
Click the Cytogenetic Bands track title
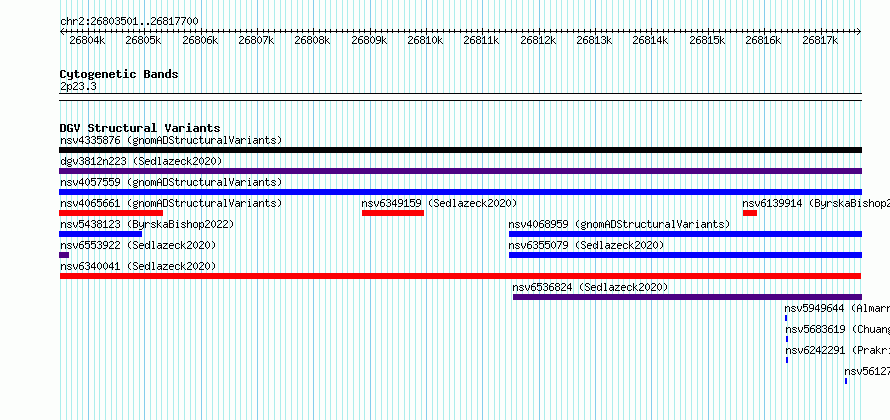coord(119,74)
